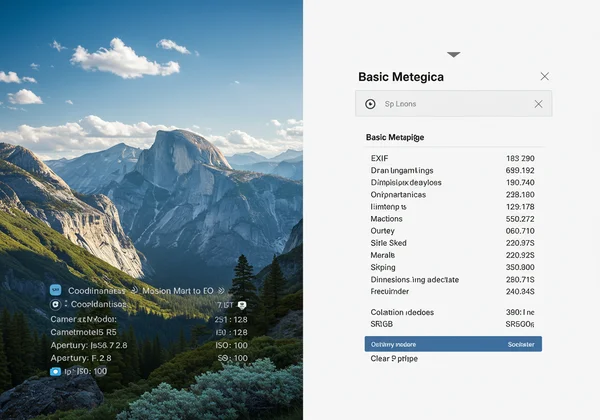The image size is (600, 420).
Task: Click the double chevron after Mosion Mart to EO
Action: [220, 289]
